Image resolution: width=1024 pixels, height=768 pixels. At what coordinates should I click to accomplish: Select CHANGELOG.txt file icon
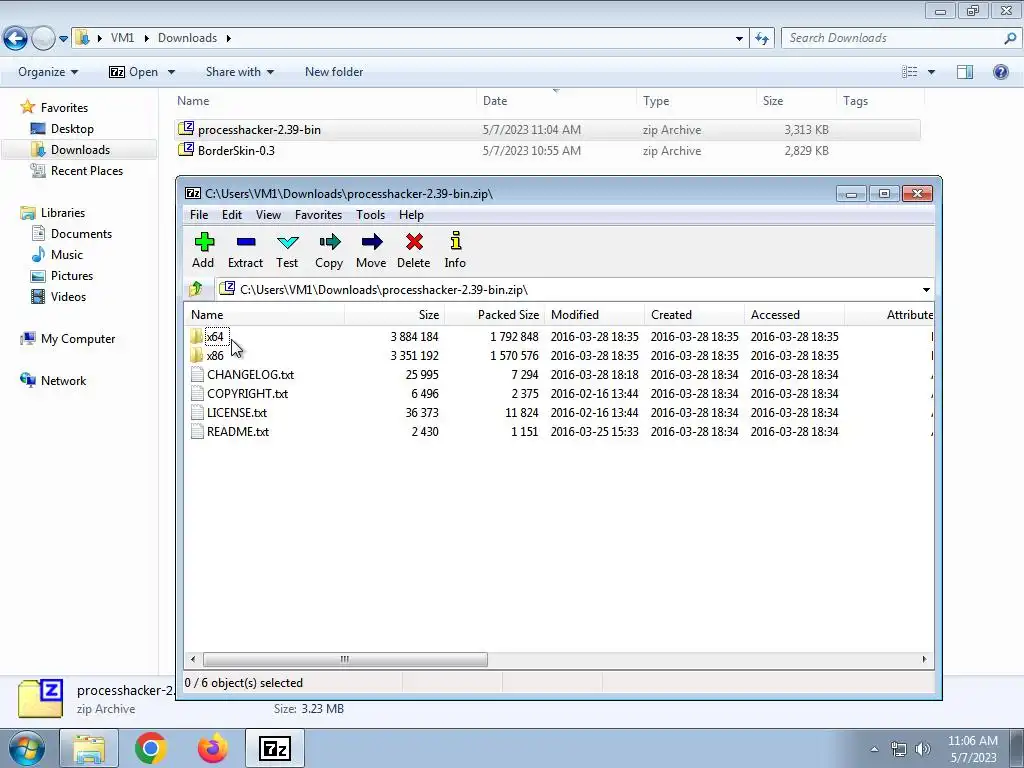tap(197, 375)
